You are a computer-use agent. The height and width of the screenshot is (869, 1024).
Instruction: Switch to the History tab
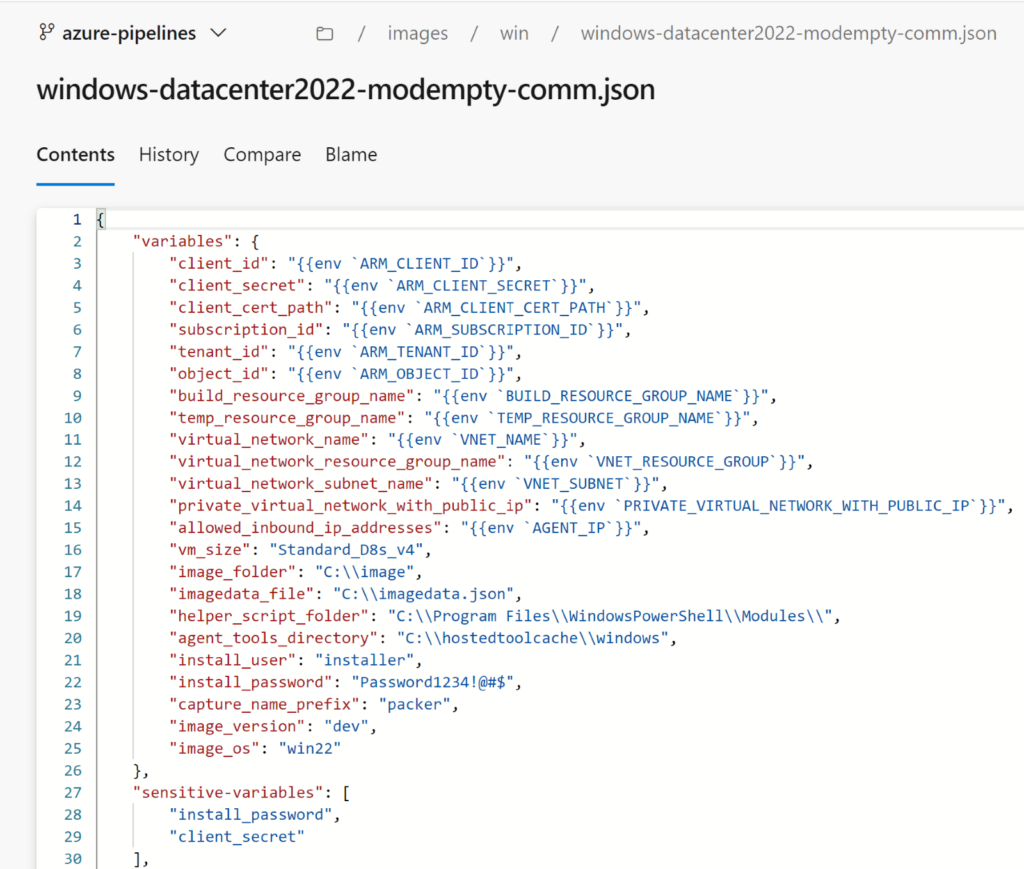coord(168,155)
